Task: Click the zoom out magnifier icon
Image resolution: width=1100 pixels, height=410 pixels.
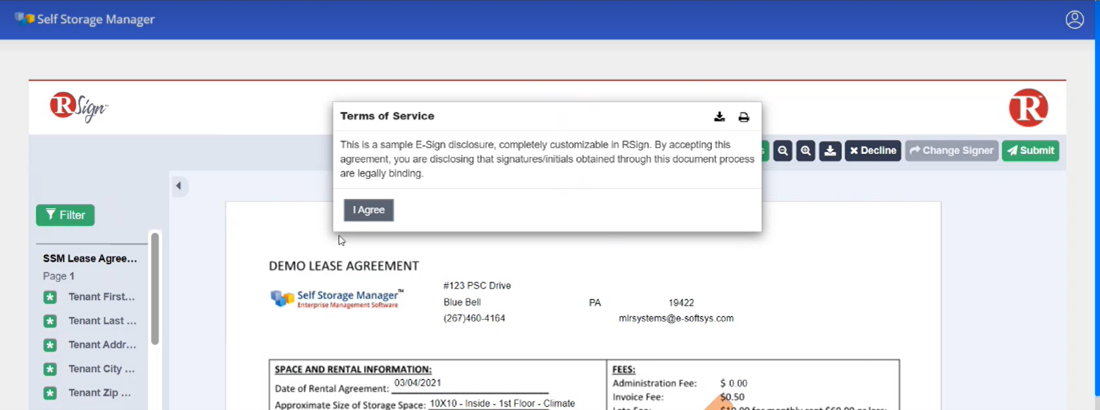Action: (782, 150)
